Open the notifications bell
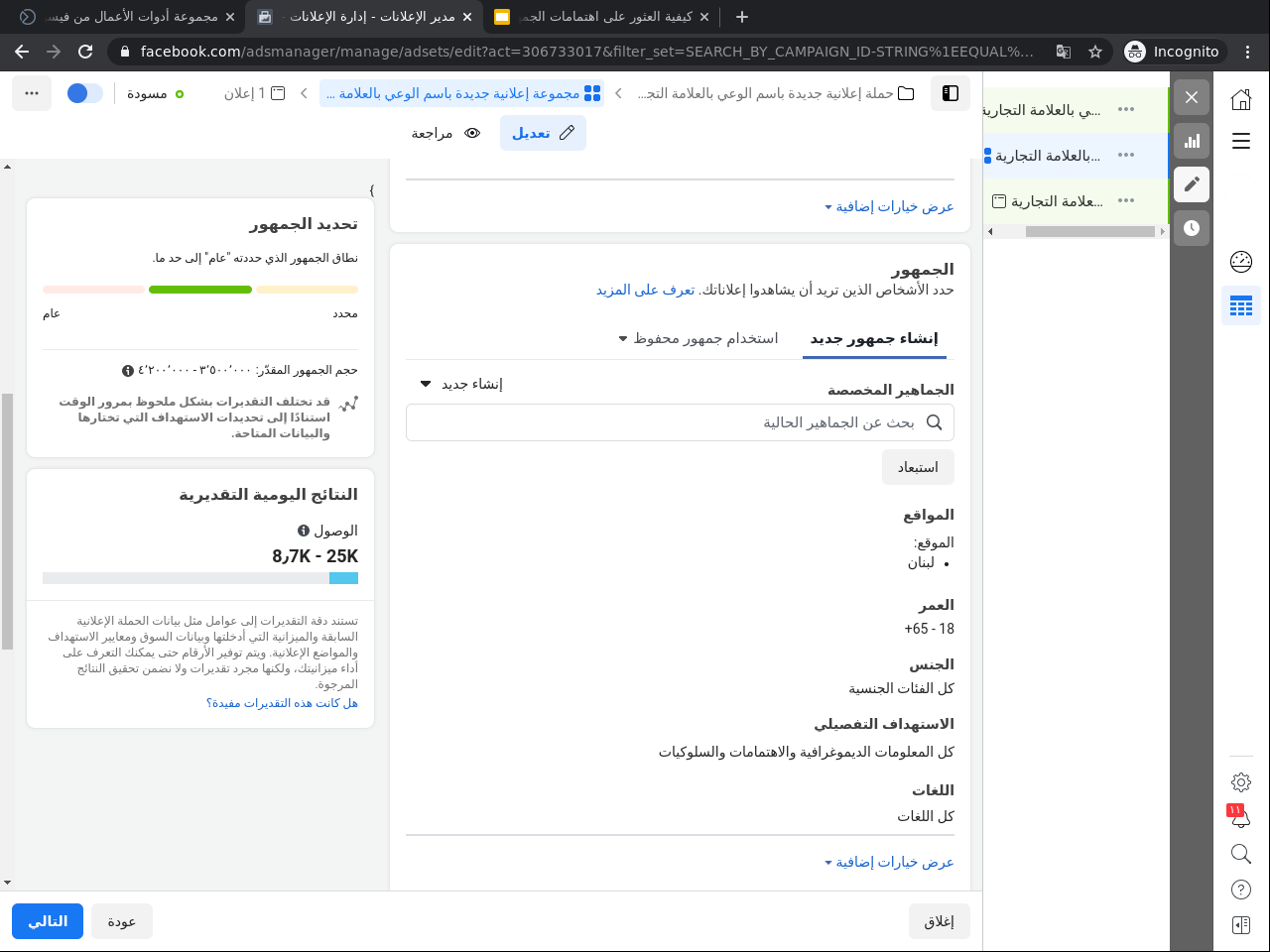 pyautogui.click(x=1240, y=818)
